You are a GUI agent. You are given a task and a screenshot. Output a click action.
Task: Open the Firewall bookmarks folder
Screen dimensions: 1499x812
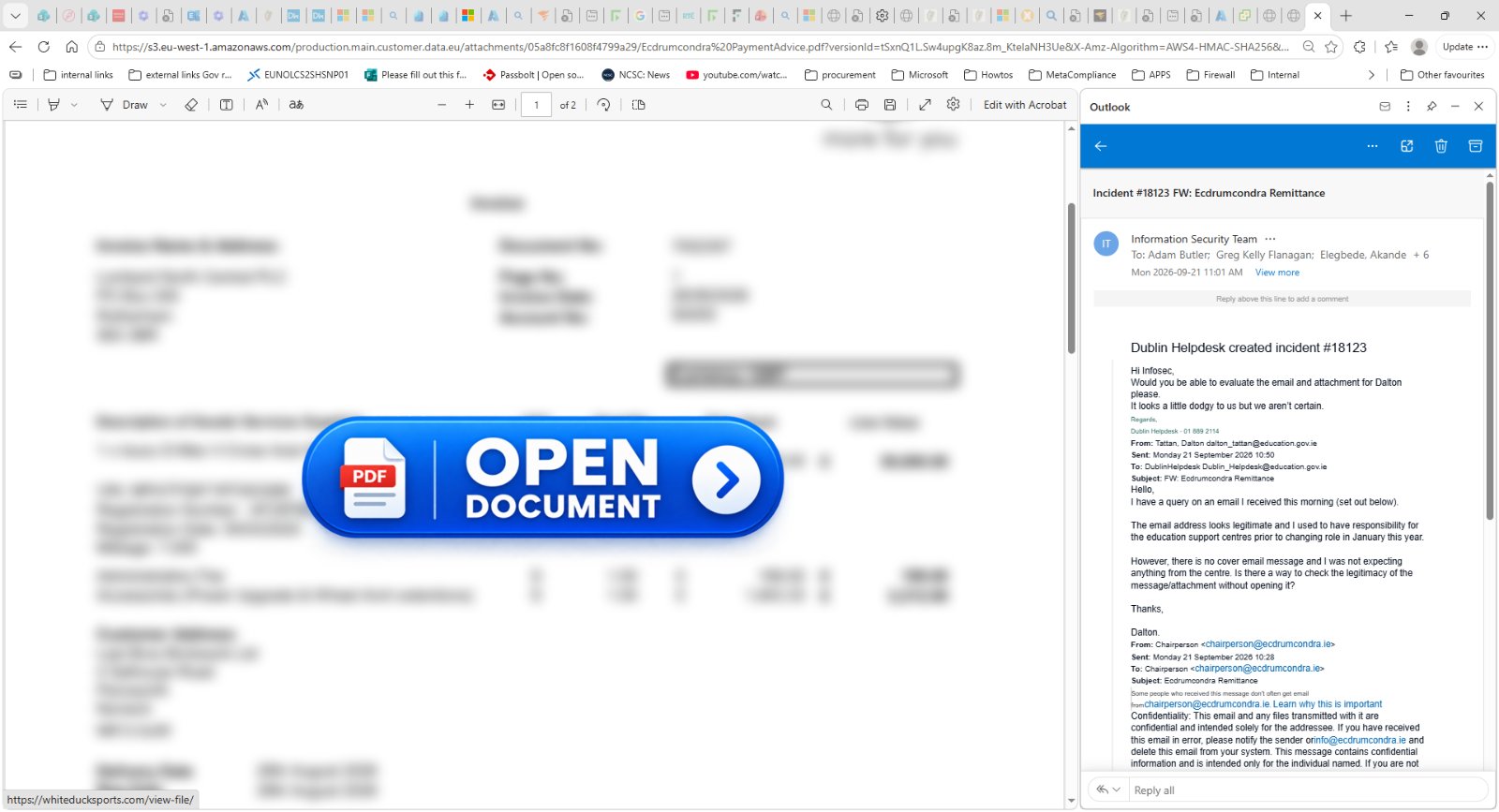pos(1210,75)
